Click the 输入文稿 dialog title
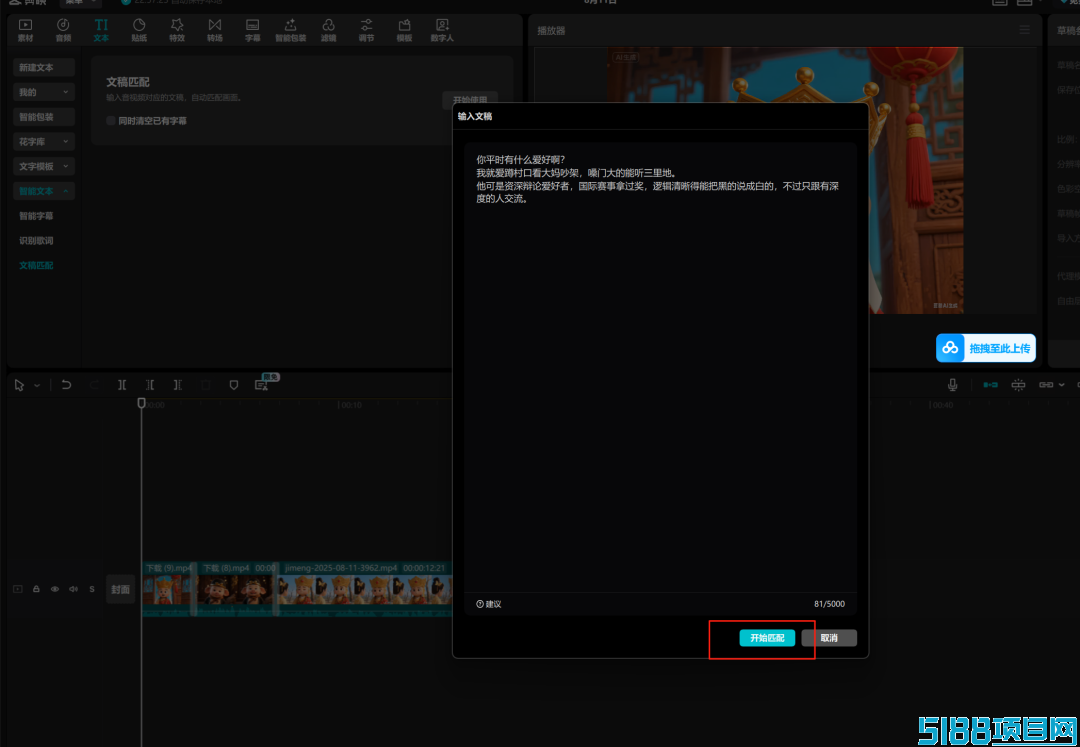The width and height of the screenshot is (1080, 747). point(475,116)
